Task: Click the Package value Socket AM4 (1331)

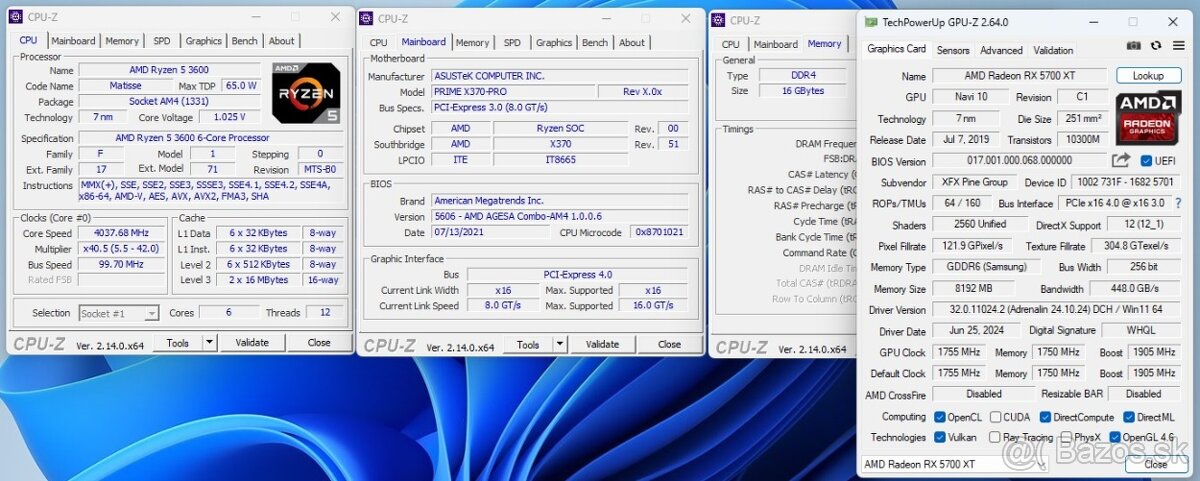Action: (168, 102)
